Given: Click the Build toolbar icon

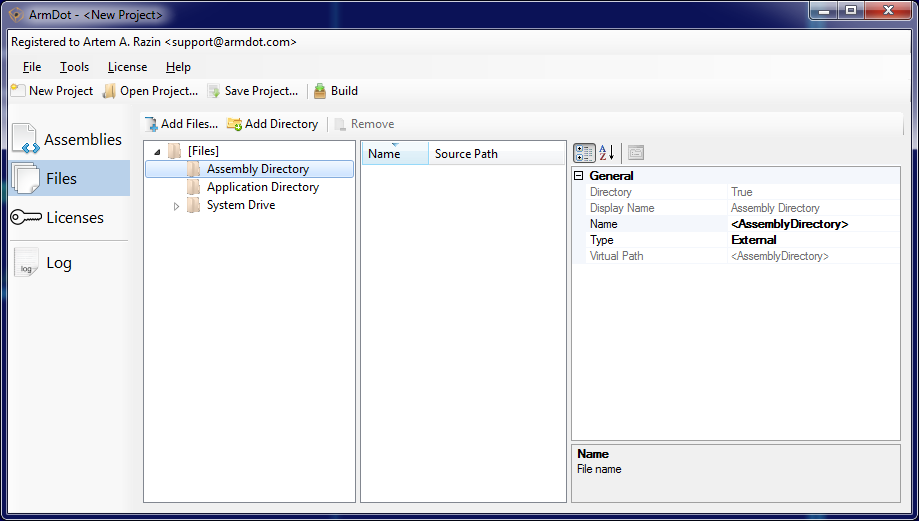Looking at the screenshot, I should pos(320,91).
